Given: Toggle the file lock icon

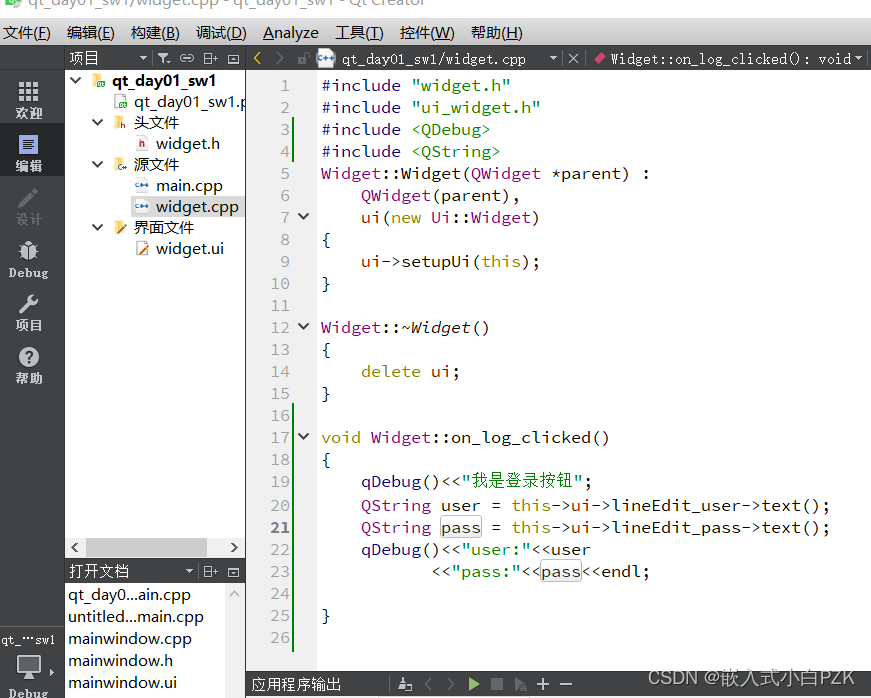Looking at the screenshot, I should tap(303, 58).
